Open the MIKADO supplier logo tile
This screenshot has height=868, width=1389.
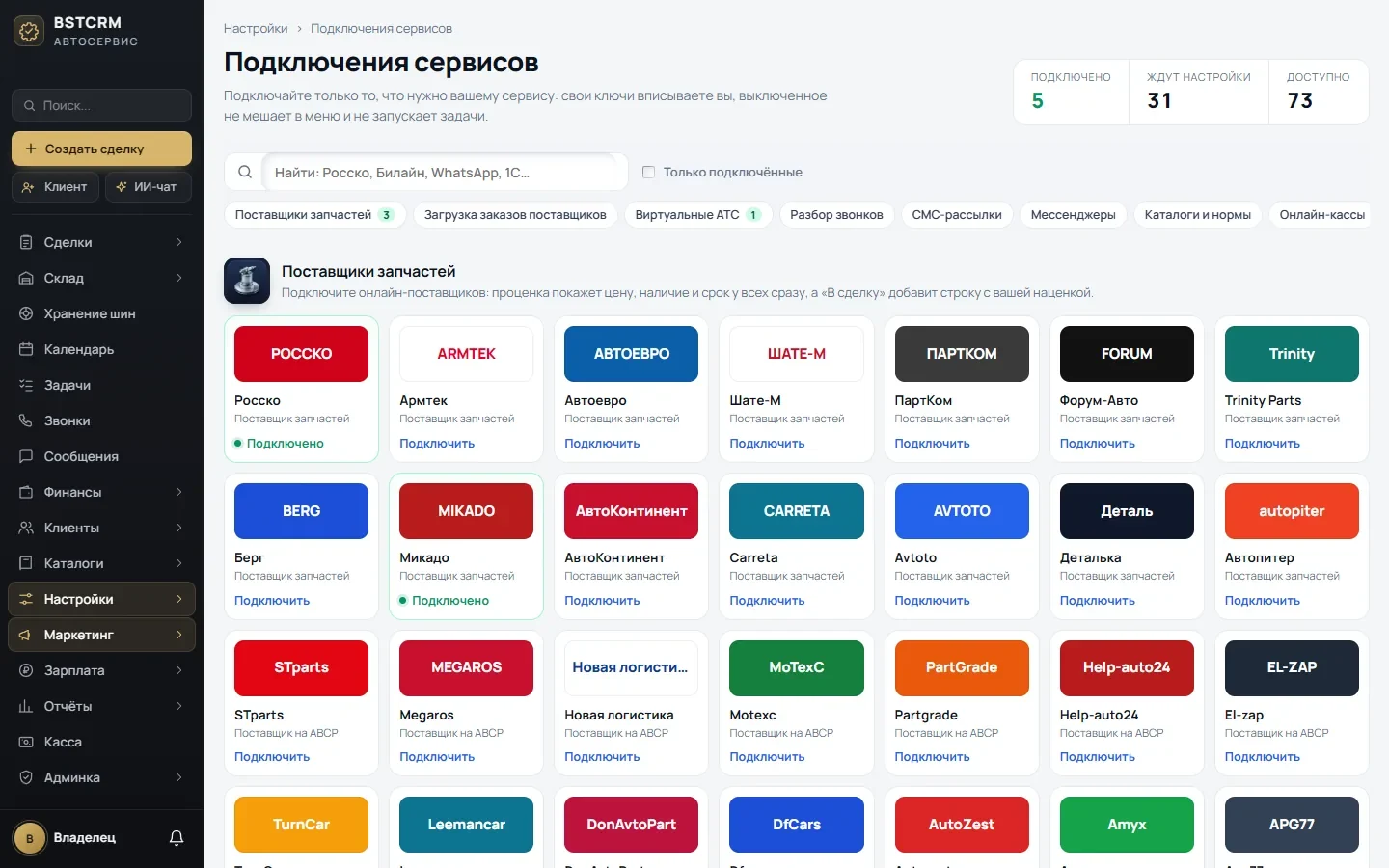[466, 511]
